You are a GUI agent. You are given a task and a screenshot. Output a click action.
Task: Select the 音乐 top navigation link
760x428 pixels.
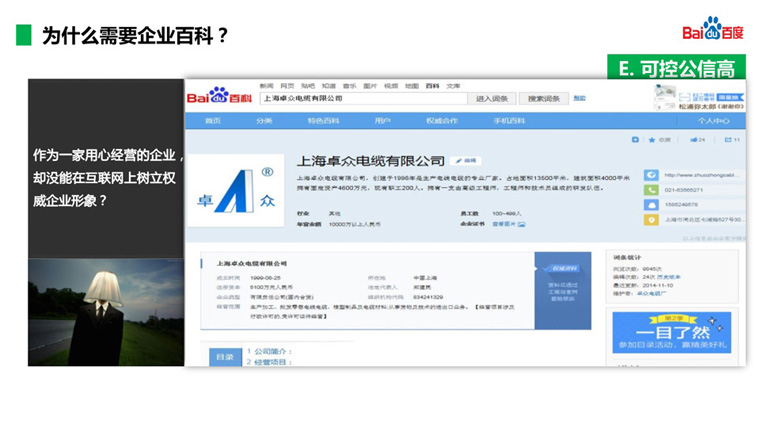[x=349, y=86]
